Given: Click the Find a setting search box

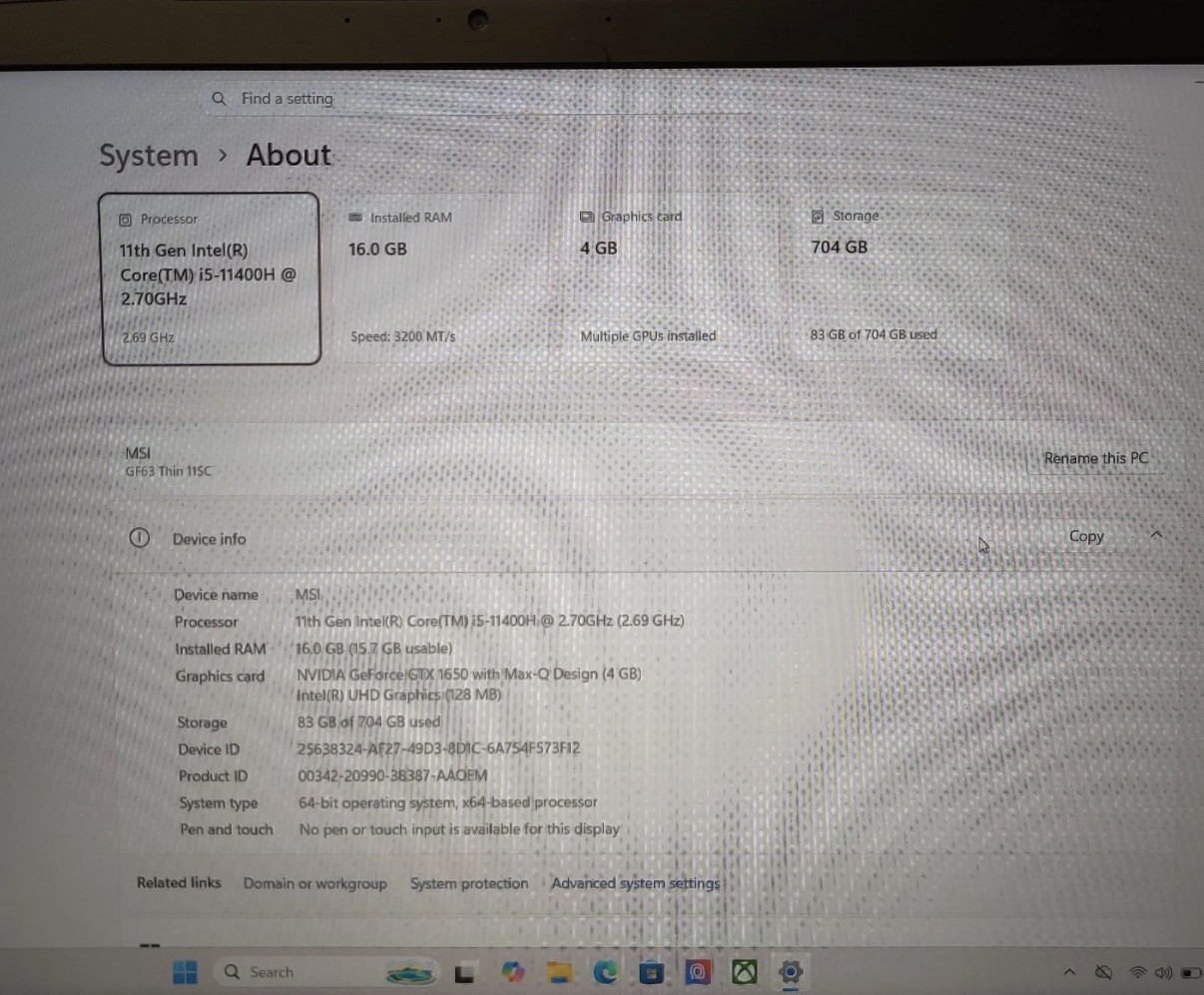Looking at the screenshot, I should coord(479,99).
